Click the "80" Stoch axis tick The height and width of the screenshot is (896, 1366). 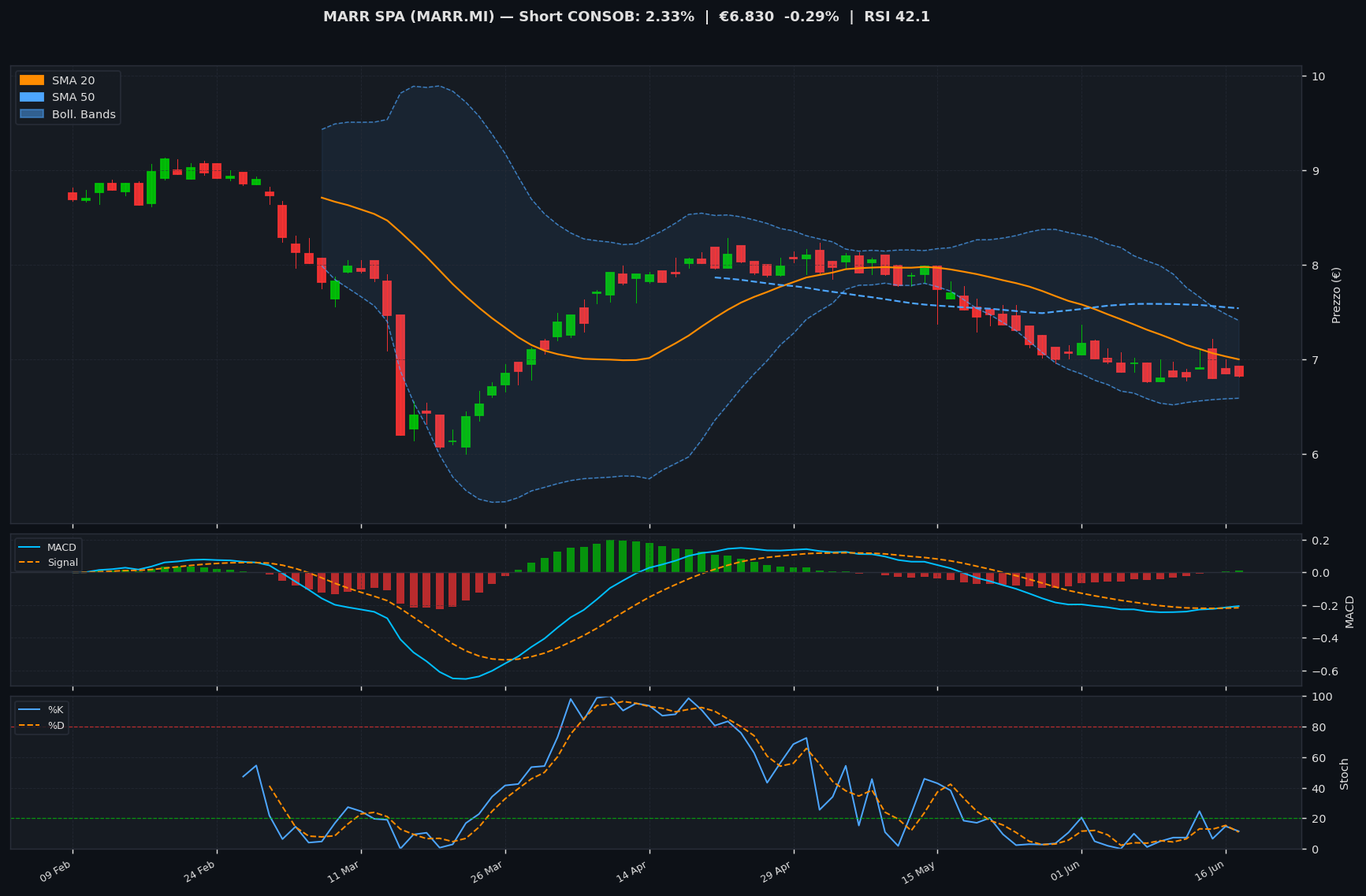(1318, 727)
